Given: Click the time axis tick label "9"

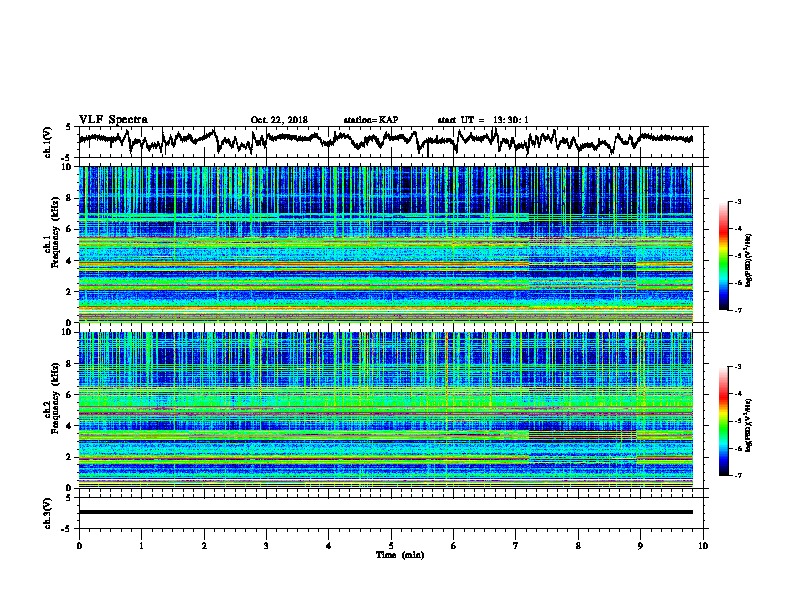Looking at the screenshot, I should coord(640,546).
